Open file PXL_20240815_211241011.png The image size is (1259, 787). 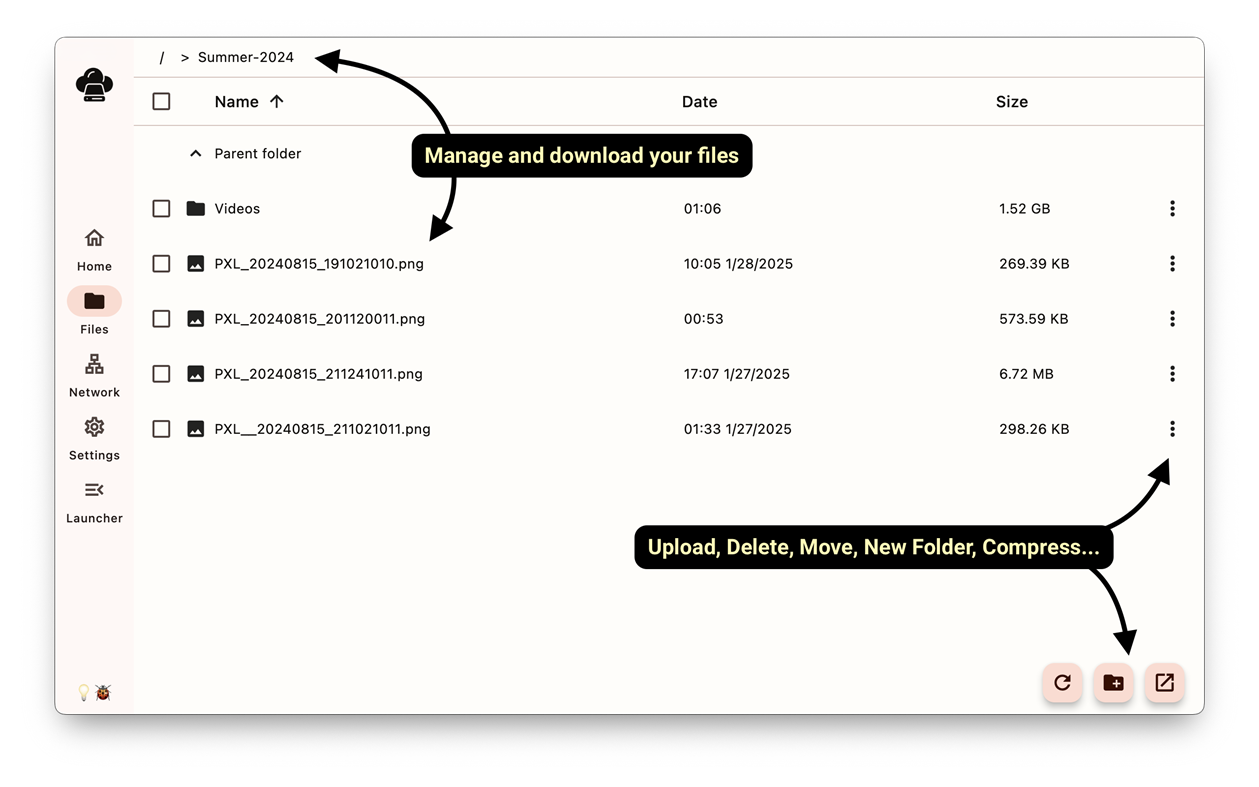click(318, 374)
